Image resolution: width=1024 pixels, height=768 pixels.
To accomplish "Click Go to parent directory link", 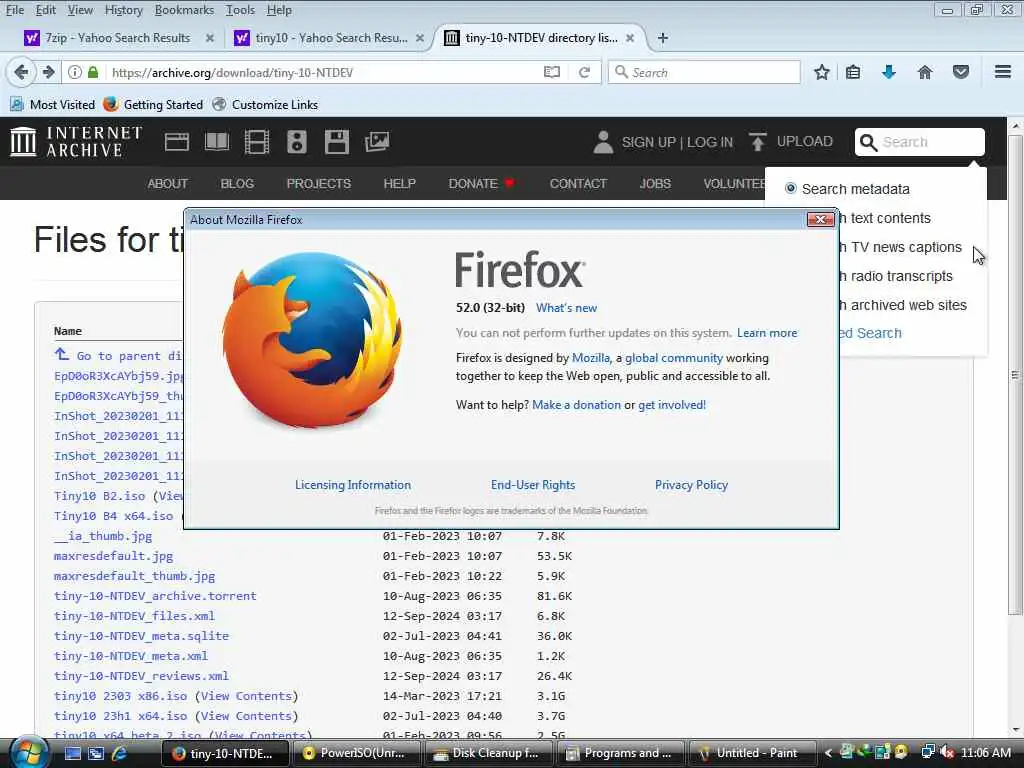I will pos(118,355).
